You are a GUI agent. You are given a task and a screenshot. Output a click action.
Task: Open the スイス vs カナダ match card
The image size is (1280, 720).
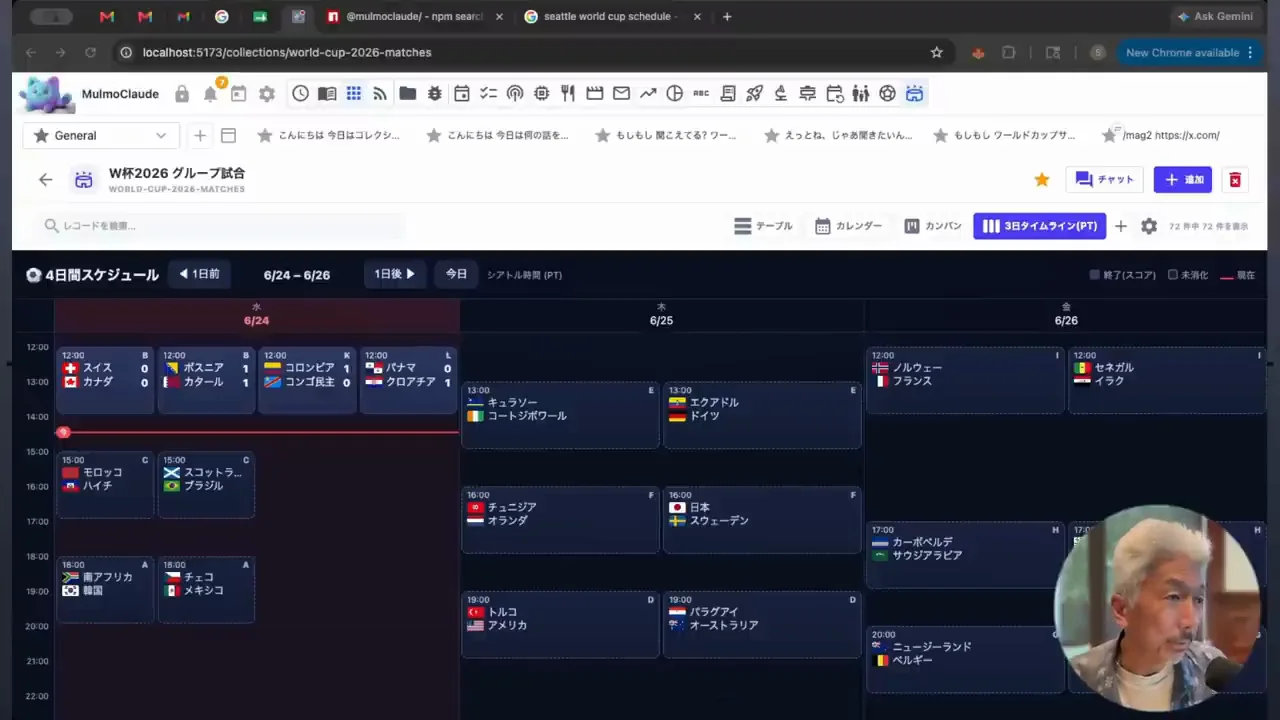coord(105,380)
